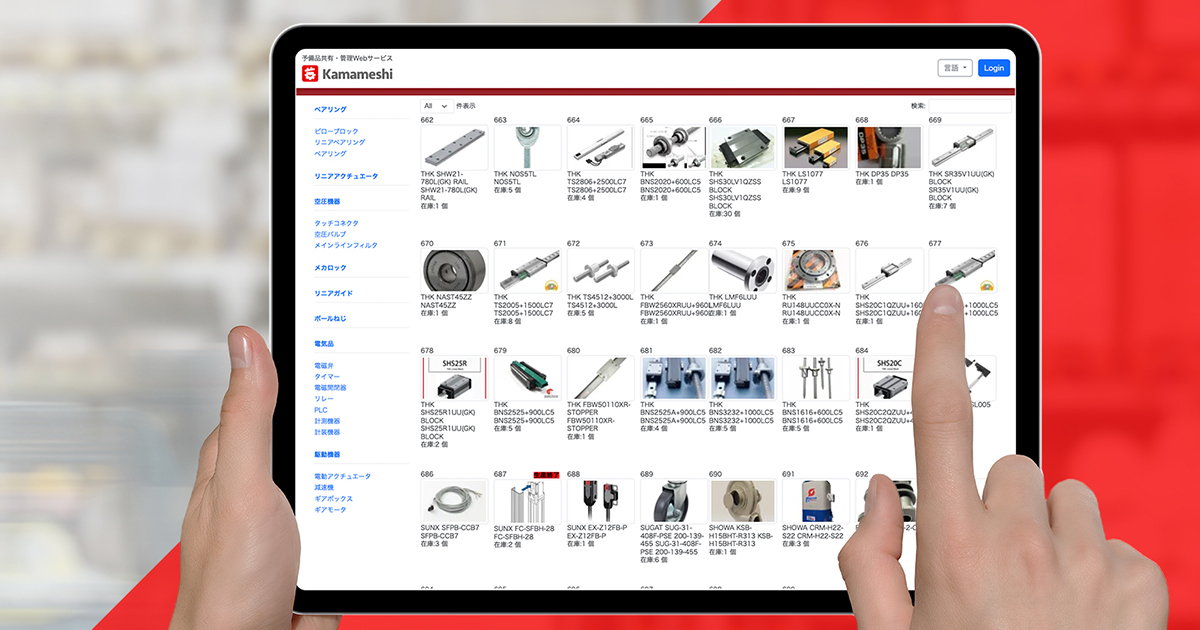1200x630 pixels.
Task: Open item 683 BNS1616+600LC5 thumbnail
Action: coord(815,378)
